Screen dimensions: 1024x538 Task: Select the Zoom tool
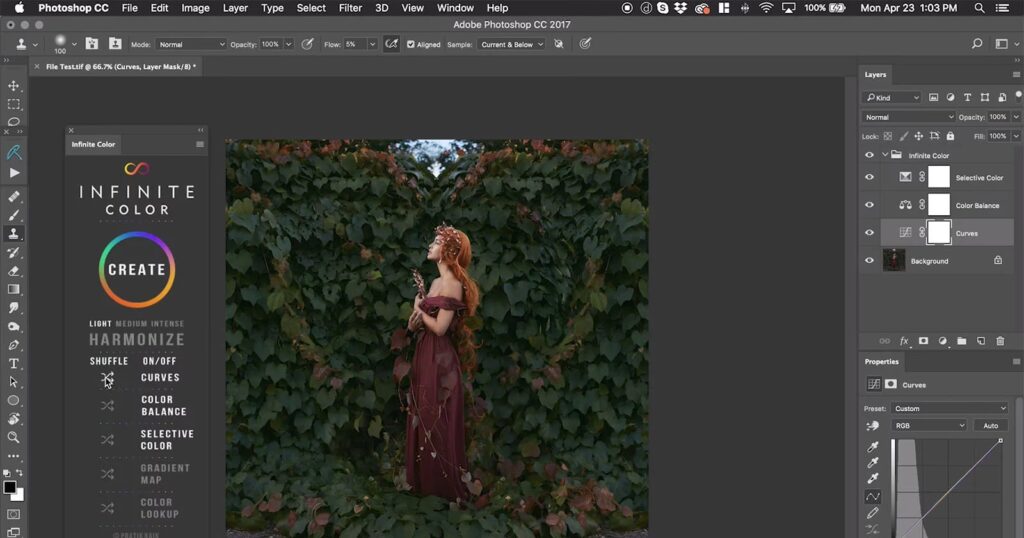click(x=14, y=437)
